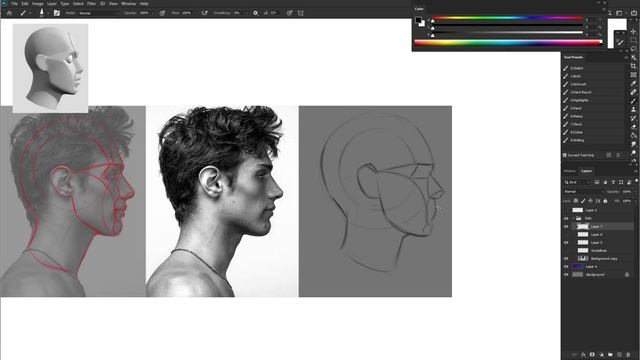Select the fourth brush preset in Tool Presets
Image resolution: width=640 pixels, height=360 pixels.
[593, 92]
